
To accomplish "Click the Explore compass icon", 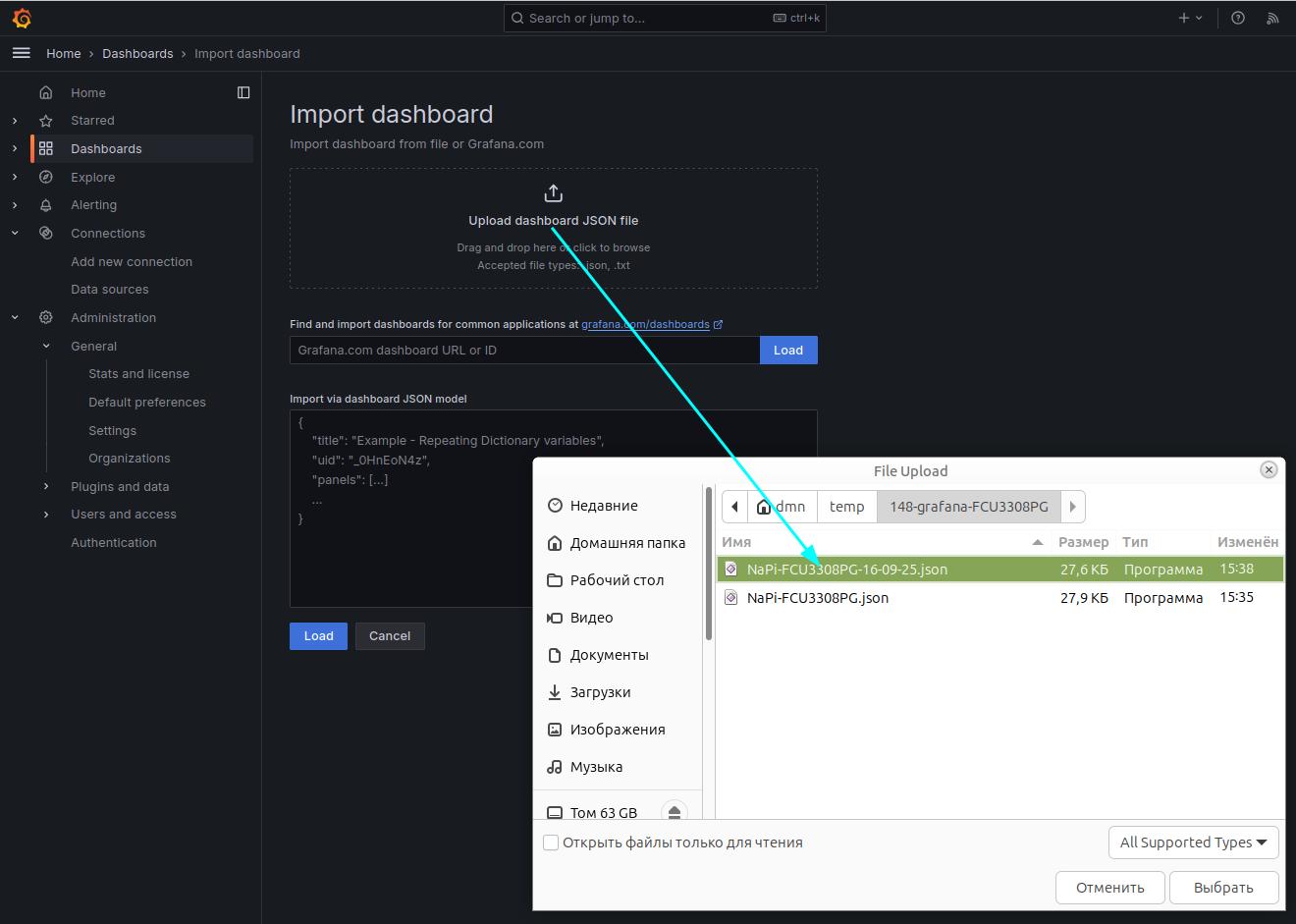I will click(x=45, y=177).
